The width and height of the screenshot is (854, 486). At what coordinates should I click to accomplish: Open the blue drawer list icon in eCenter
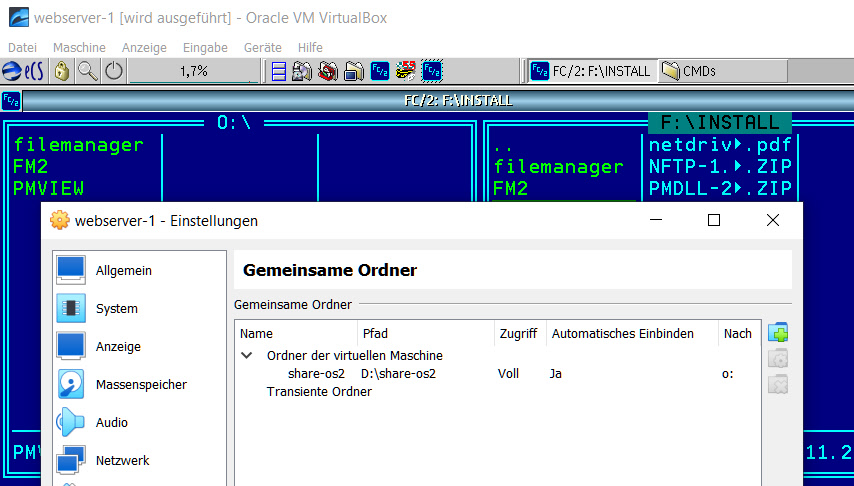tap(278, 71)
